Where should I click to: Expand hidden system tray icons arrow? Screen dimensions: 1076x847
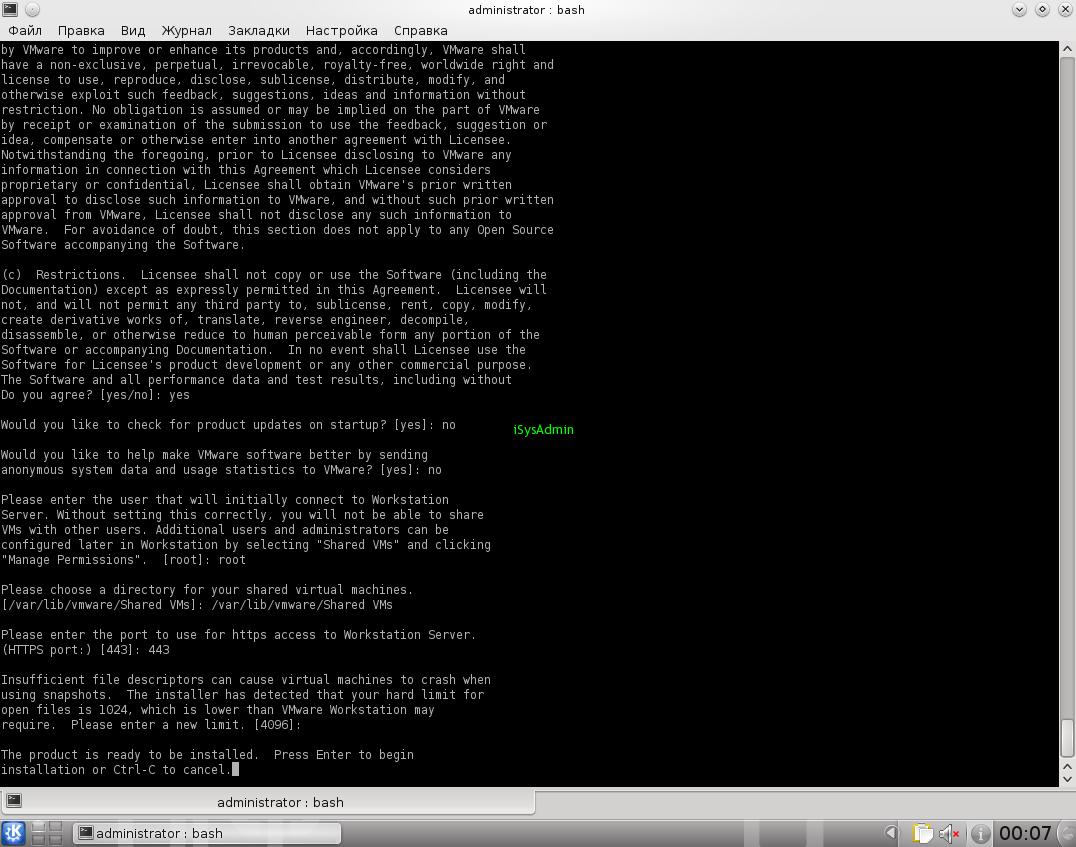point(891,833)
